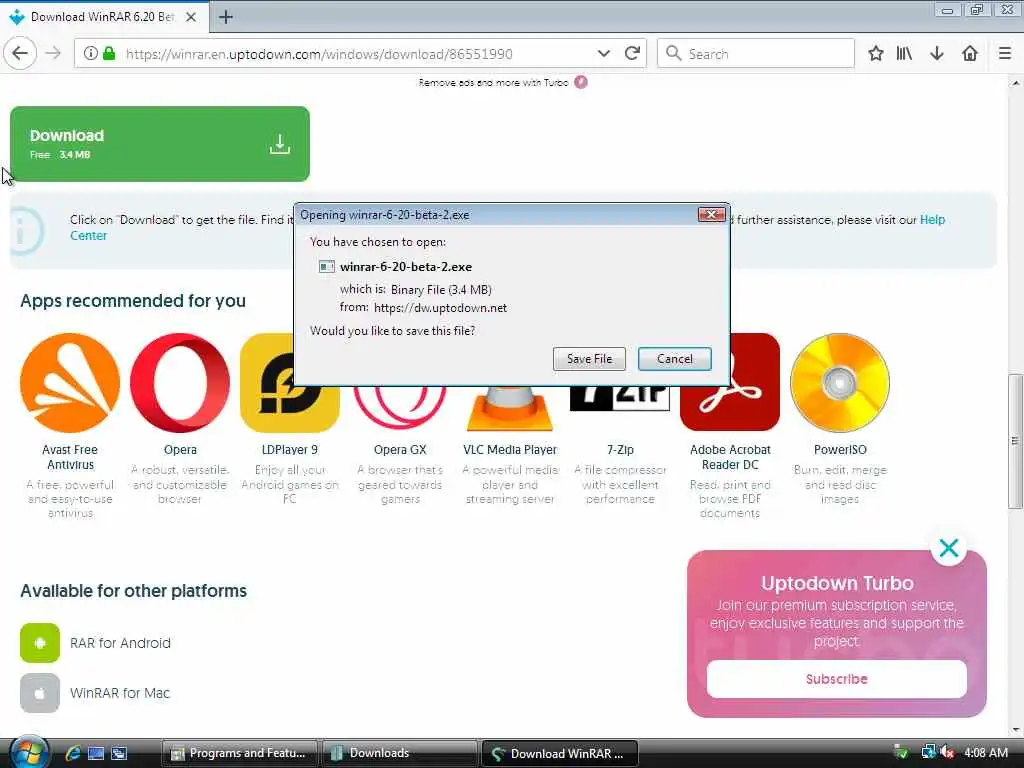Click the muted volume tray icon

[948, 752]
